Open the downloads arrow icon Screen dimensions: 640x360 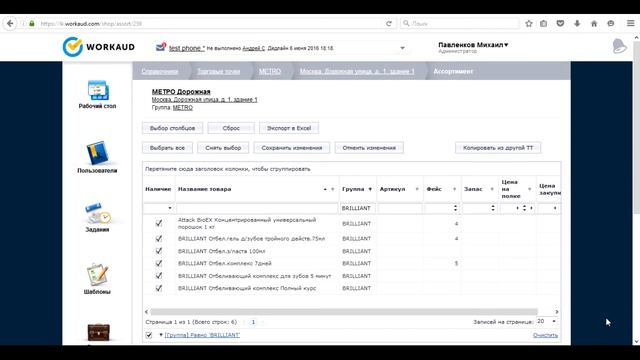[577, 24]
